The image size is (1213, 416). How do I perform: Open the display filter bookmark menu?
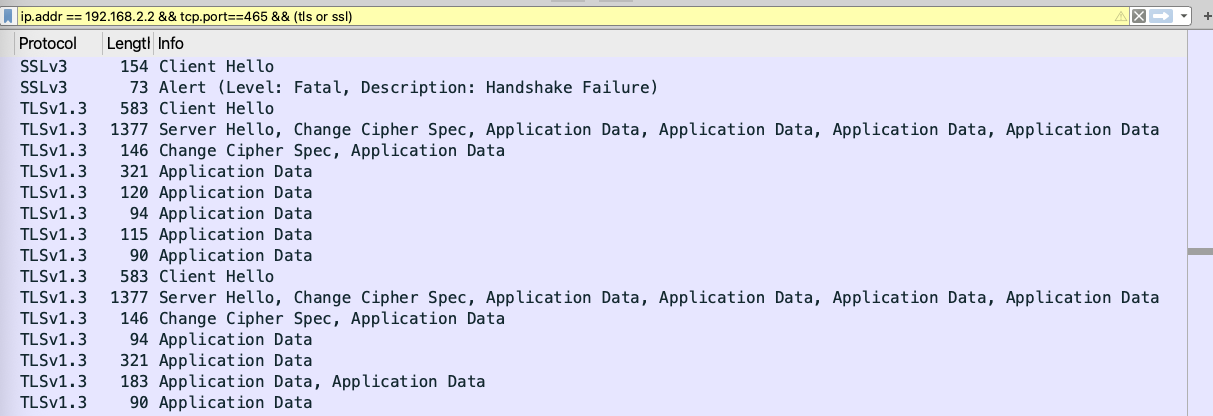pyautogui.click(x=9, y=16)
